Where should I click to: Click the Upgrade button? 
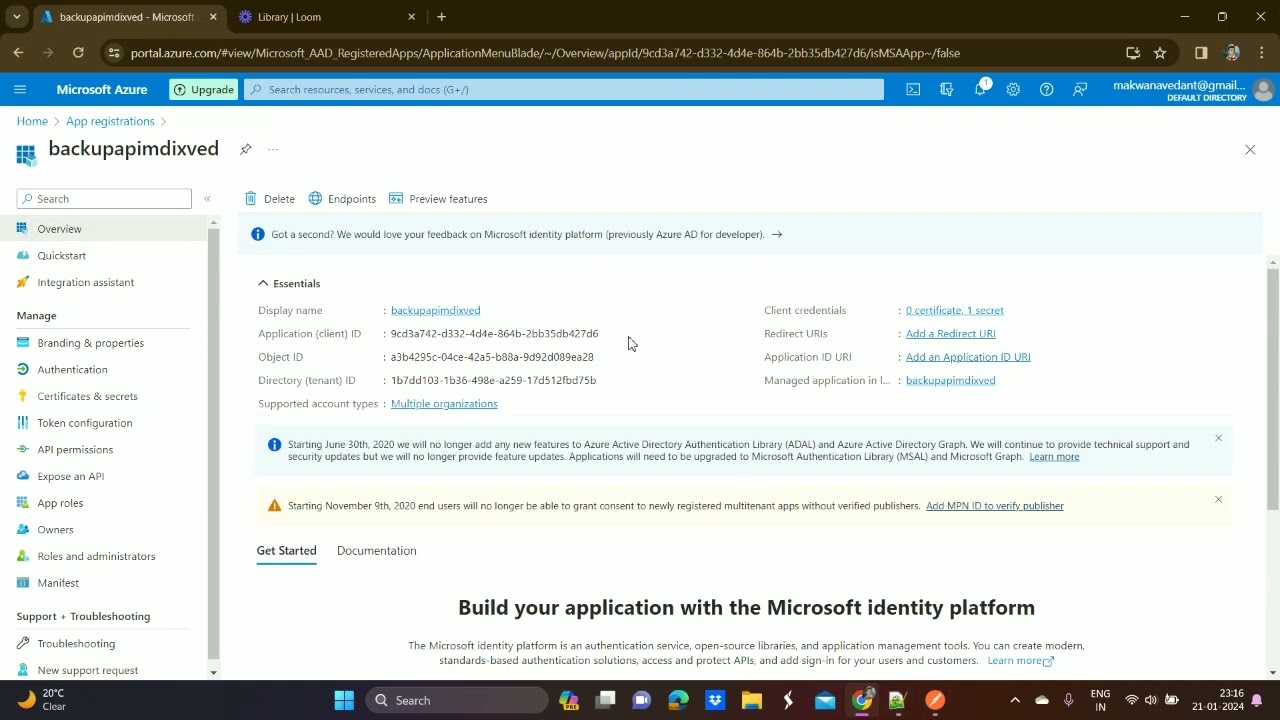point(203,89)
